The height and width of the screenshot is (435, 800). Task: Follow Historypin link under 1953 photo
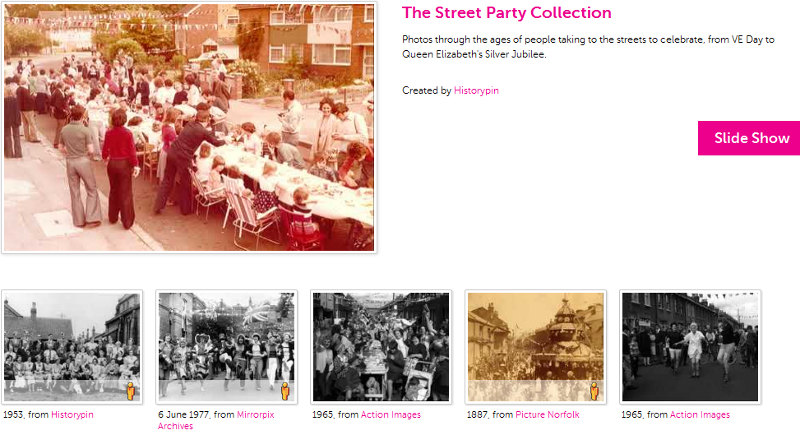(x=72, y=415)
